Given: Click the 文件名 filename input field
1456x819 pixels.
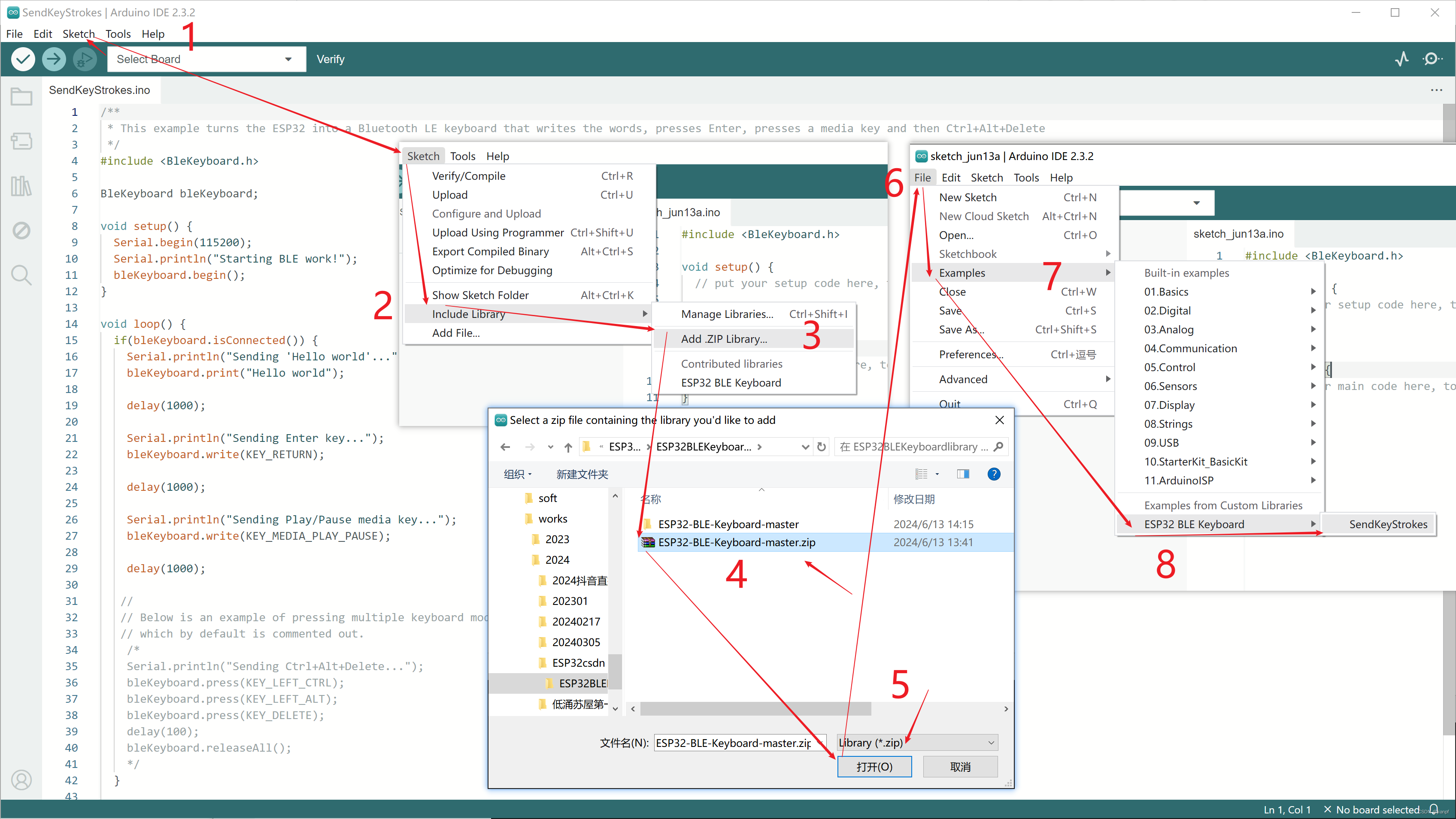Looking at the screenshot, I should 739,743.
